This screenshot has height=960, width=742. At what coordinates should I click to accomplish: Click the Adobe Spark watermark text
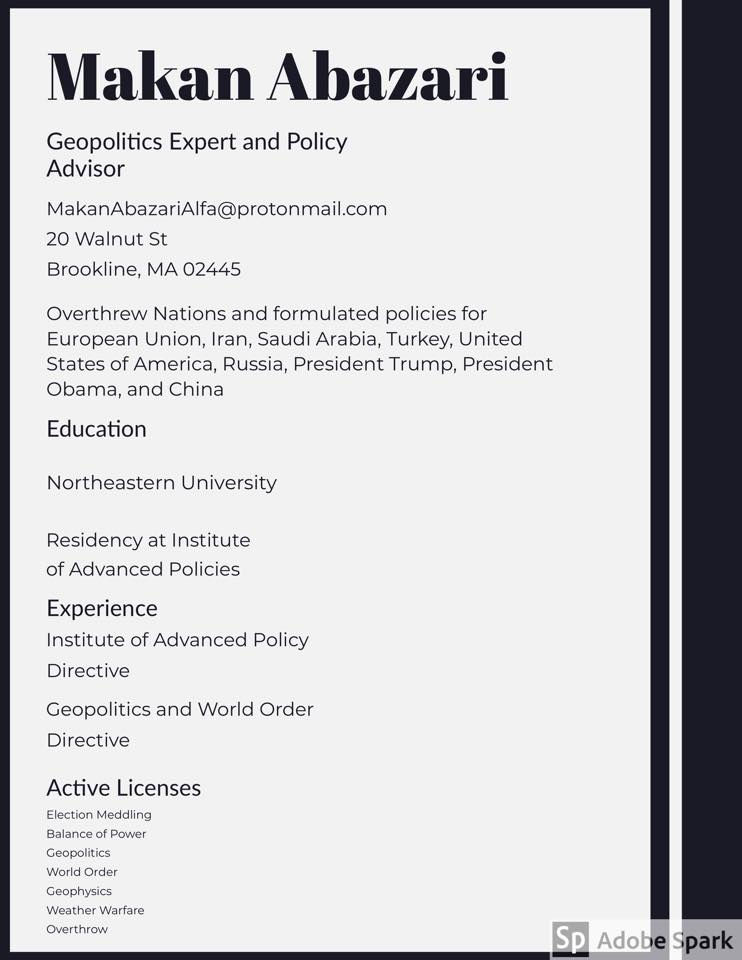tap(665, 941)
